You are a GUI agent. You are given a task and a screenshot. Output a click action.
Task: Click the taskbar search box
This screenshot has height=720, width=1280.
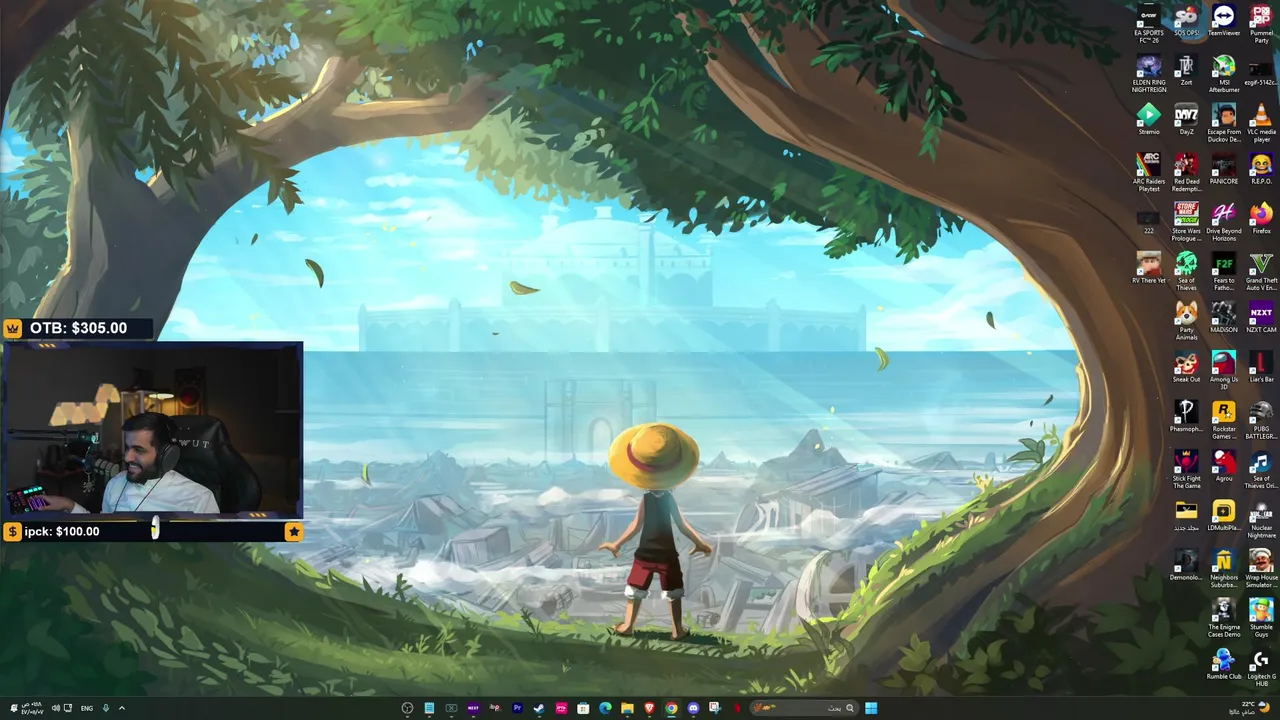point(805,708)
